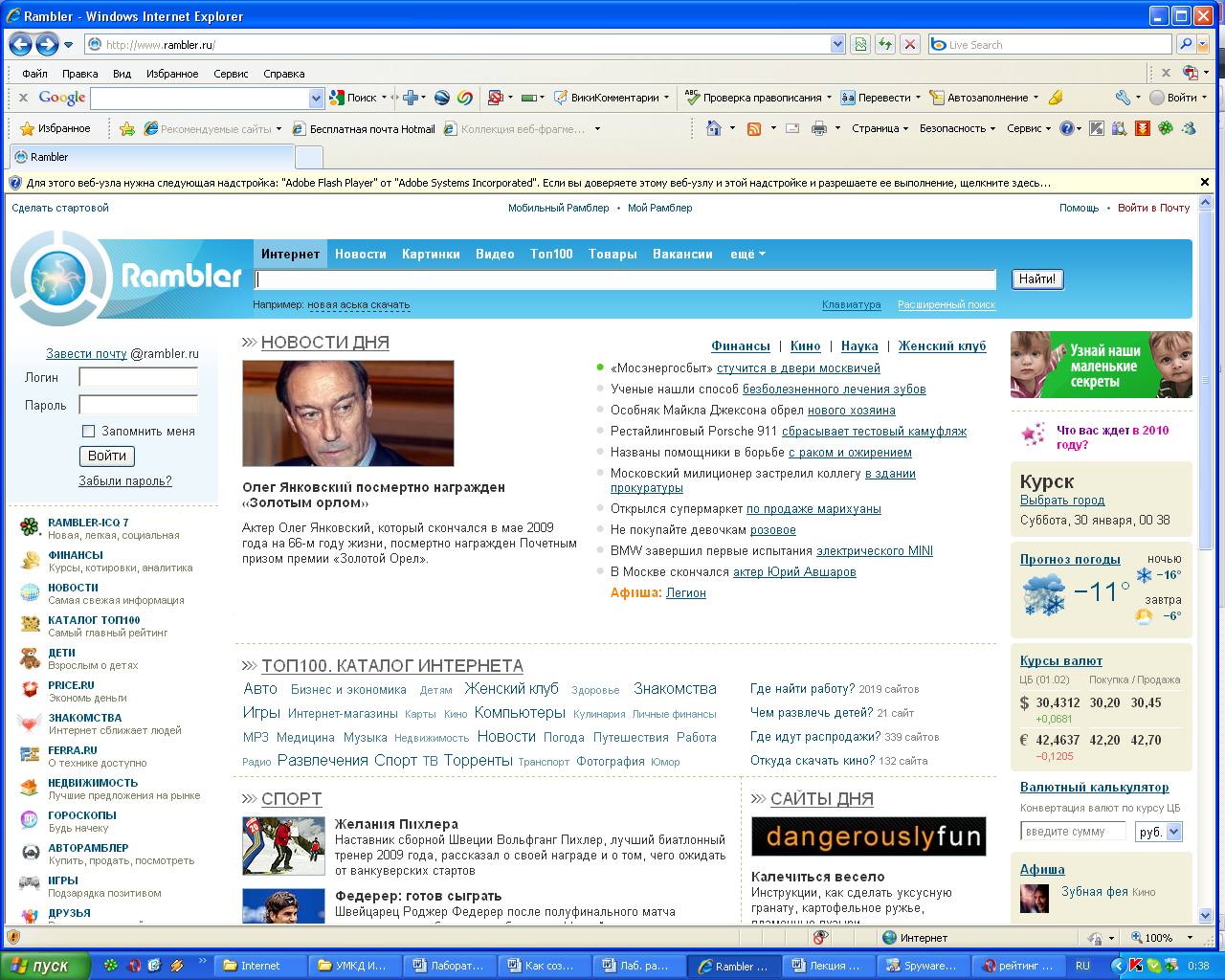Click the Help question mark icon
Image resolution: width=1225 pixels, height=980 pixels.
click(x=1067, y=128)
